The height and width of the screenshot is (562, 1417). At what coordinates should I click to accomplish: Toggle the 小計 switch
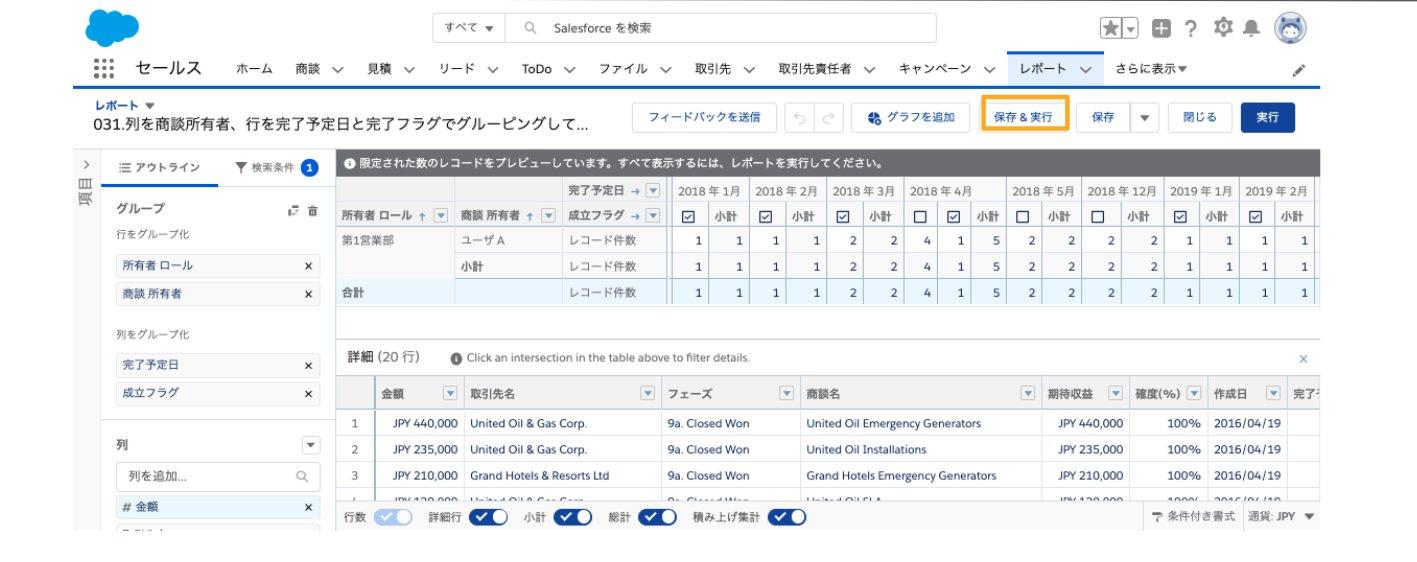pos(573,517)
